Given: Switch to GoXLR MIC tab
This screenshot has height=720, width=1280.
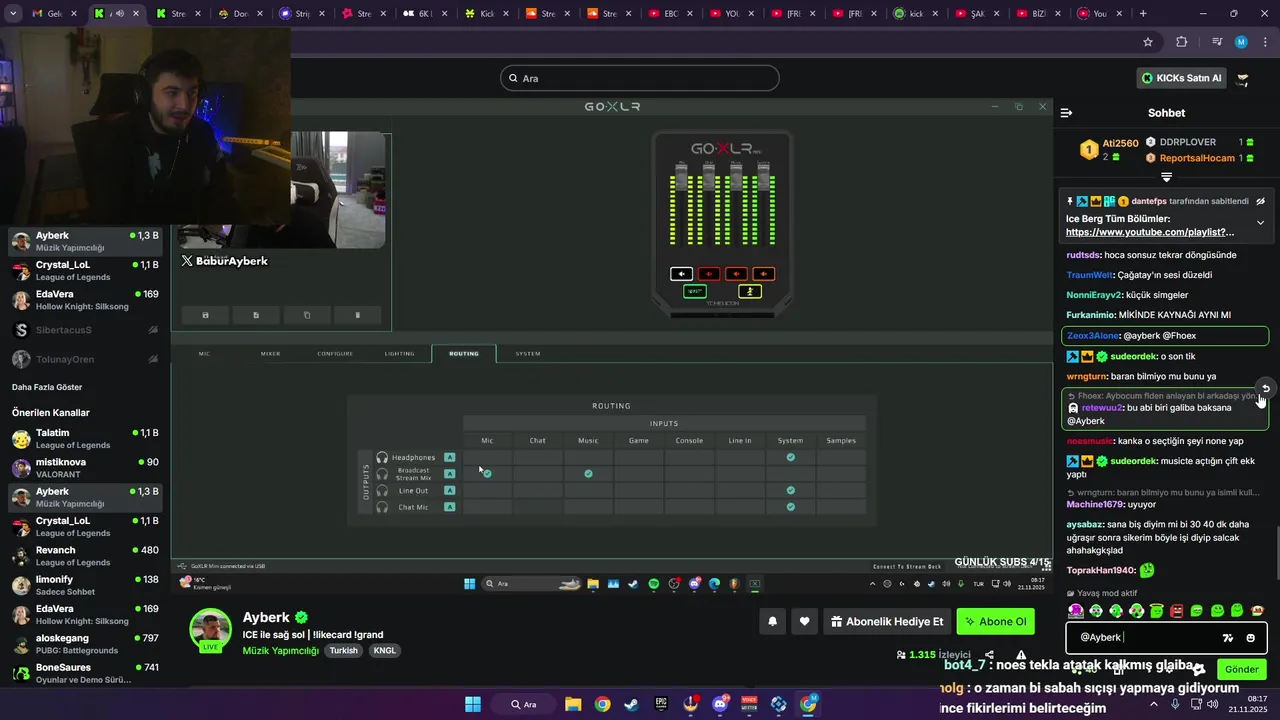Looking at the screenshot, I should (x=204, y=353).
